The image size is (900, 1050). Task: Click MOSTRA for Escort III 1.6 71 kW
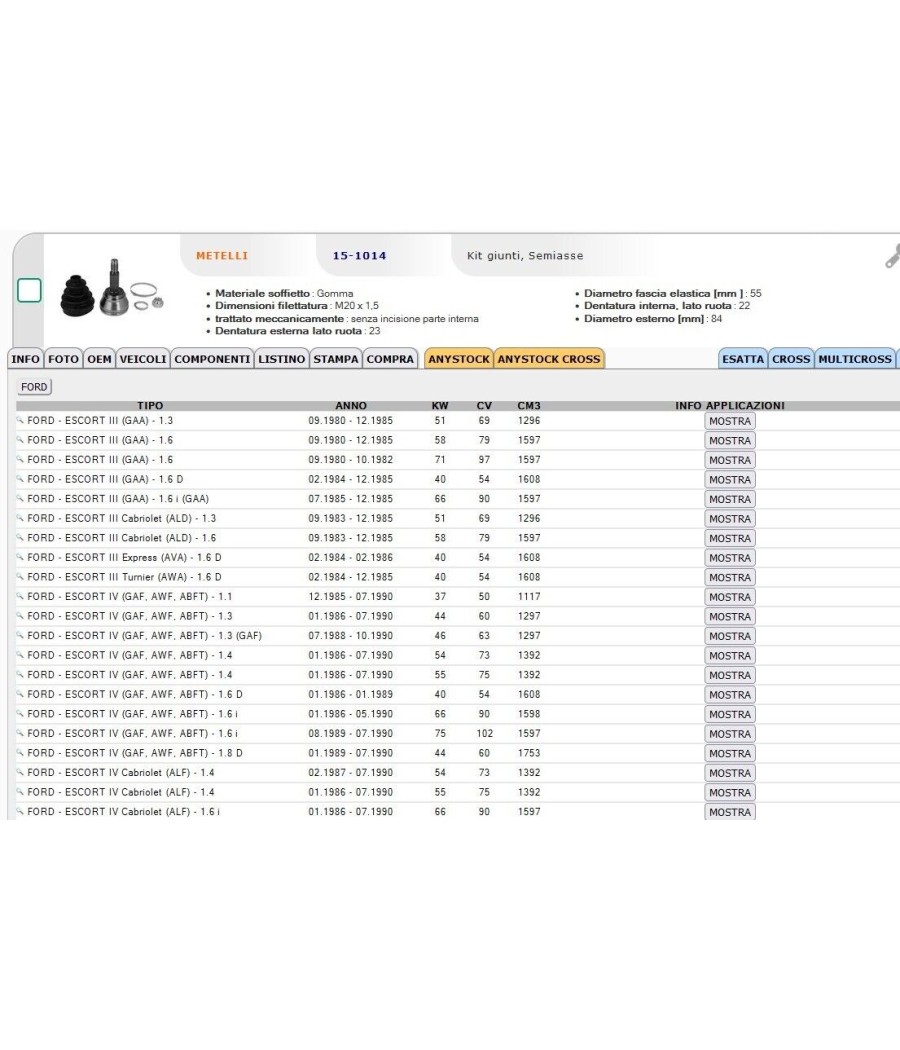[x=730, y=460]
